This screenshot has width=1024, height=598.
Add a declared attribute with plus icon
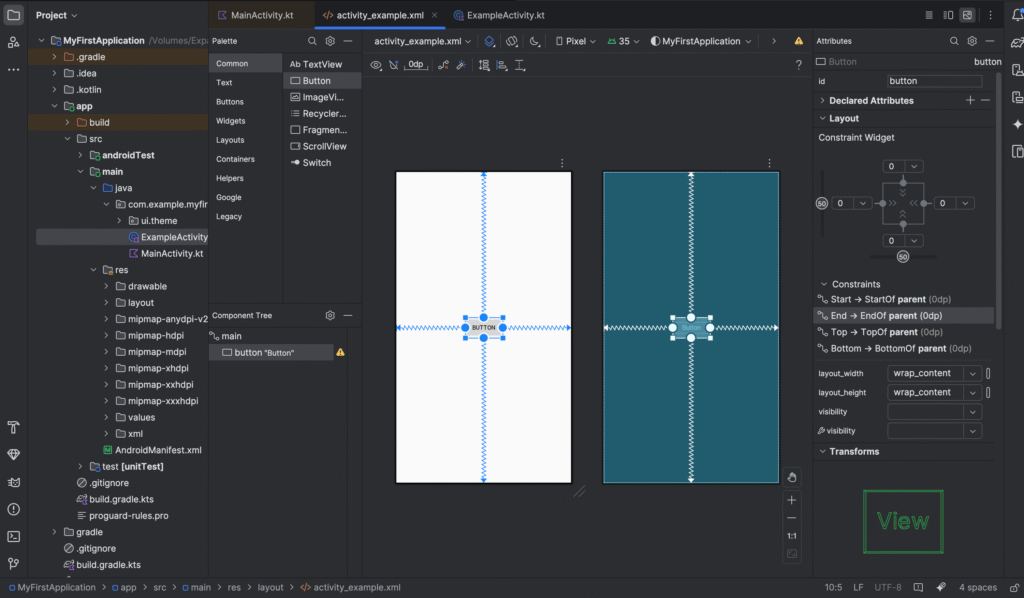point(970,100)
